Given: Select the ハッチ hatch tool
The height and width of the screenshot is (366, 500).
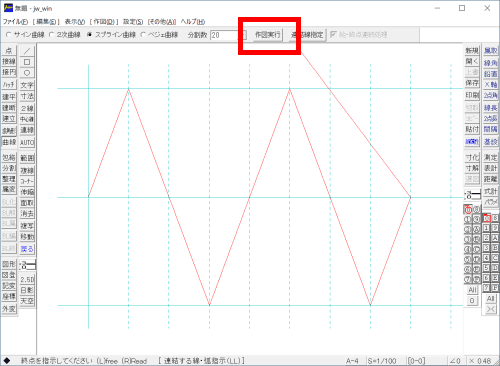Looking at the screenshot, I should [x=9, y=85].
